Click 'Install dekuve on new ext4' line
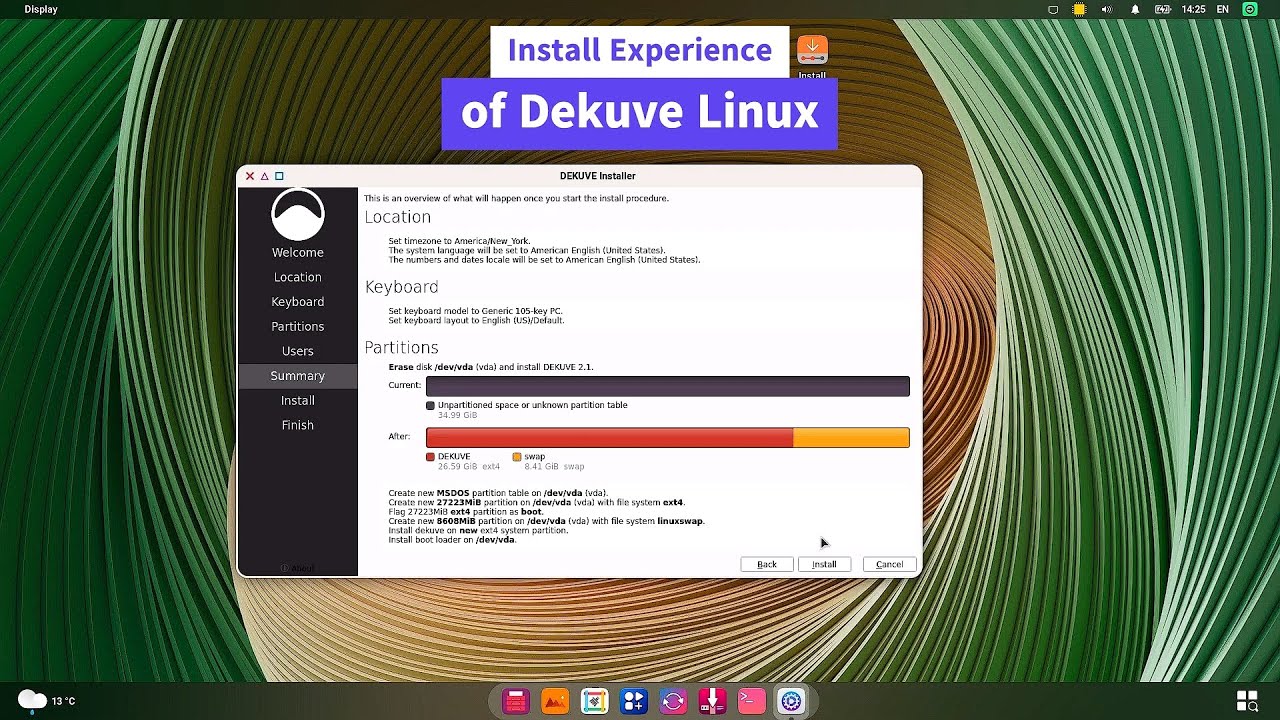 pyautogui.click(x=478, y=531)
